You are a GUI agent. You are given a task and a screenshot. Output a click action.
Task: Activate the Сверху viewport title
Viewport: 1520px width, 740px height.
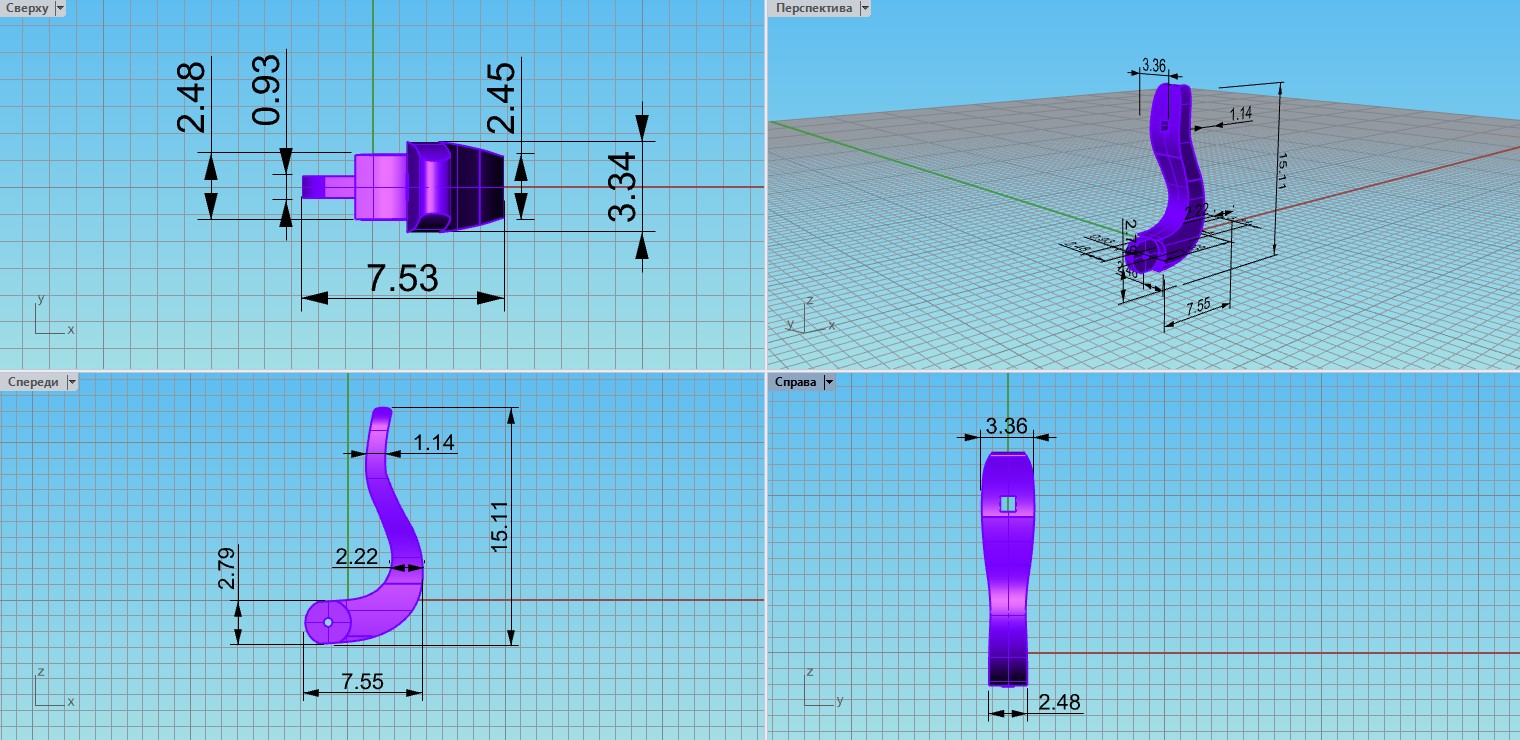coord(26,8)
